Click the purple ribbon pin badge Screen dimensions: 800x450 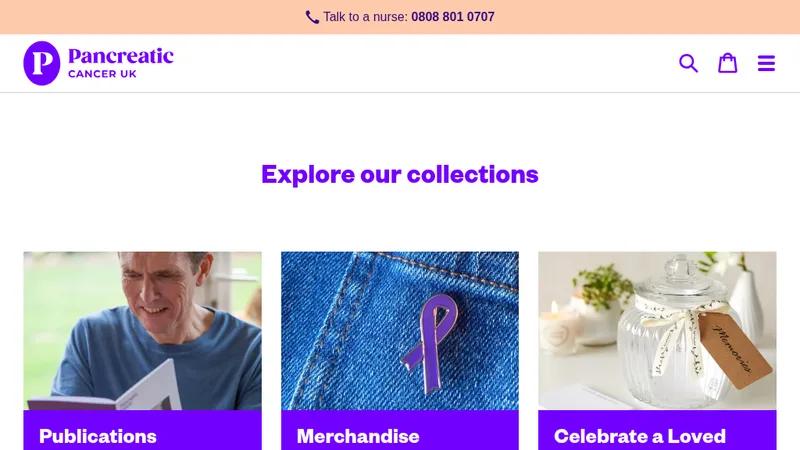tap(430, 343)
